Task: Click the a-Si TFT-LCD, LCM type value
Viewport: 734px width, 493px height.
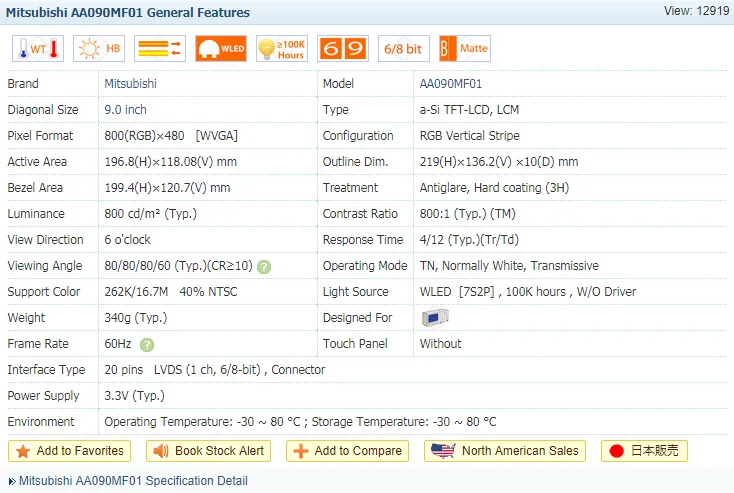Action: (x=470, y=110)
